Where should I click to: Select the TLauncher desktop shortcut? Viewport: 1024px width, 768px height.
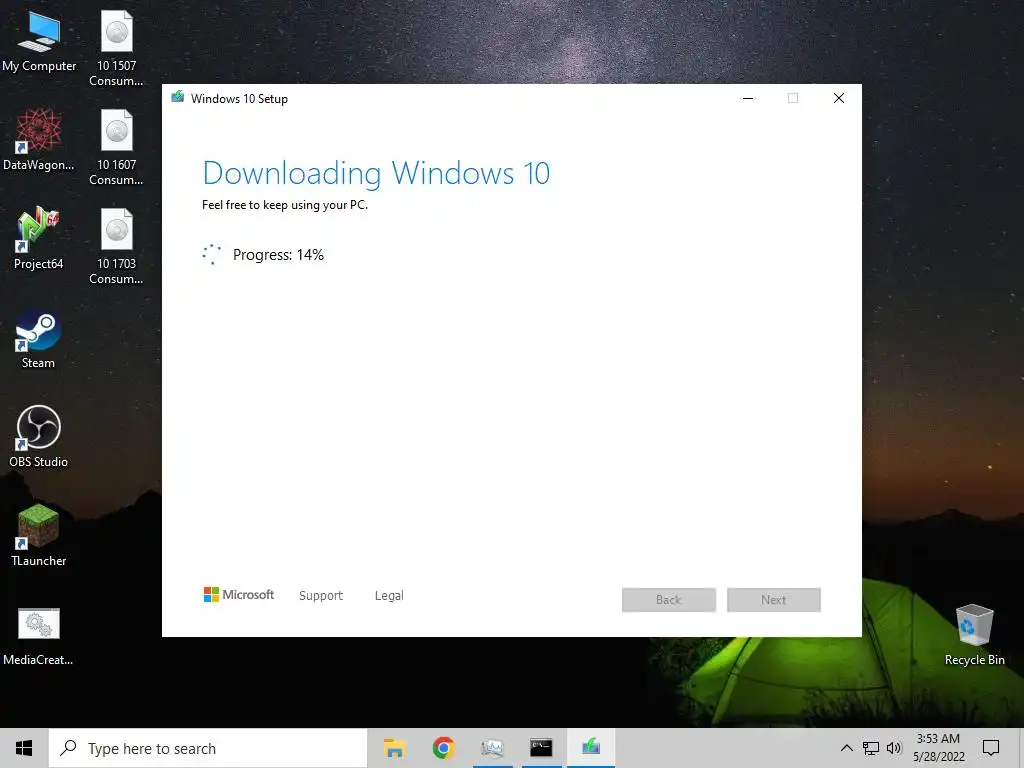click(39, 535)
